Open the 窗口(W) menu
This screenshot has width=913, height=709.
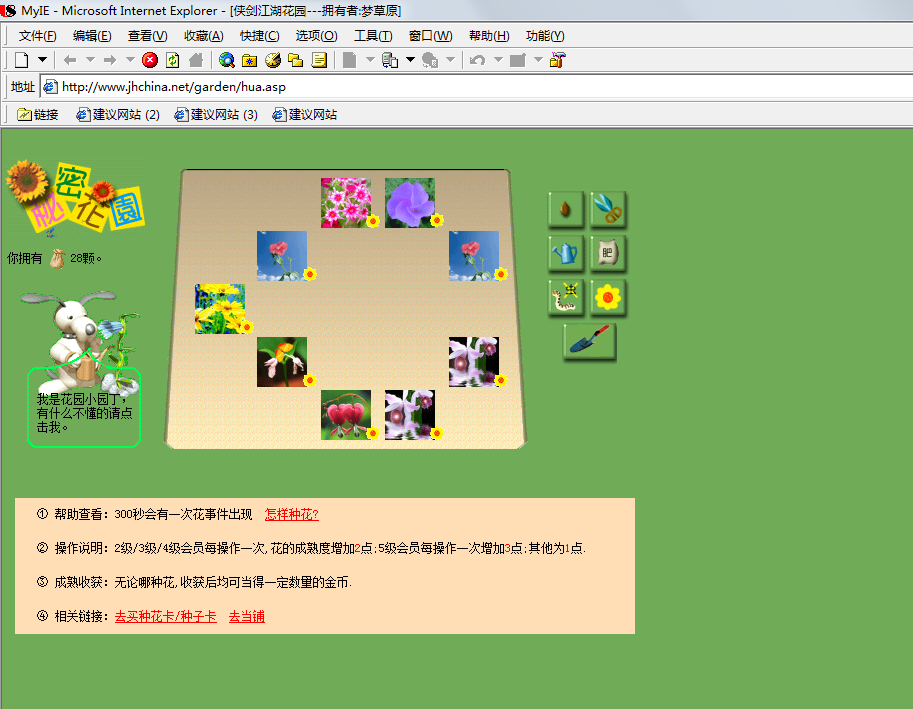pos(430,36)
